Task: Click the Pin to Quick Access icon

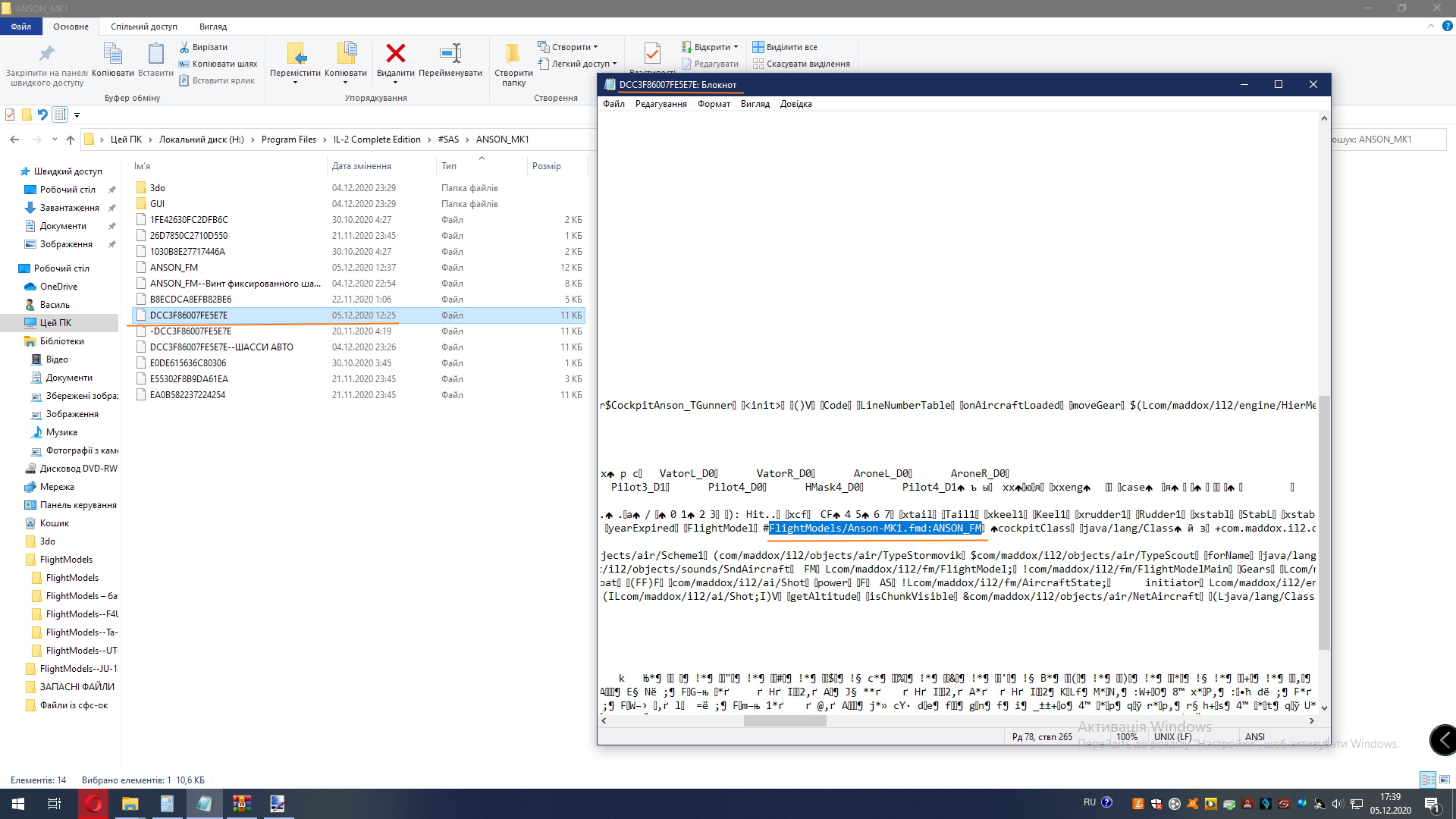Action: [46, 53]
